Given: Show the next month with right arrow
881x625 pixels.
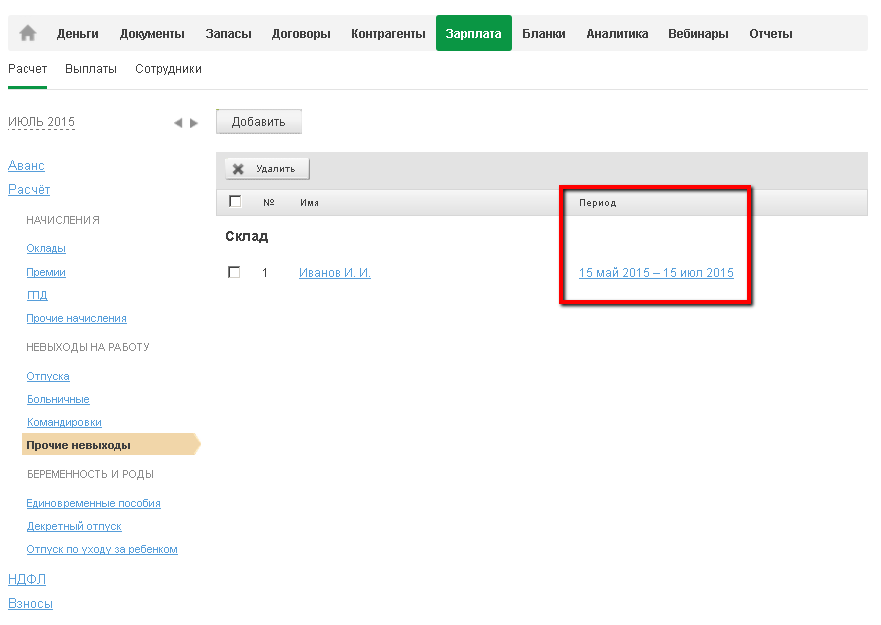Looking at the screenshot, I should 194,123.
